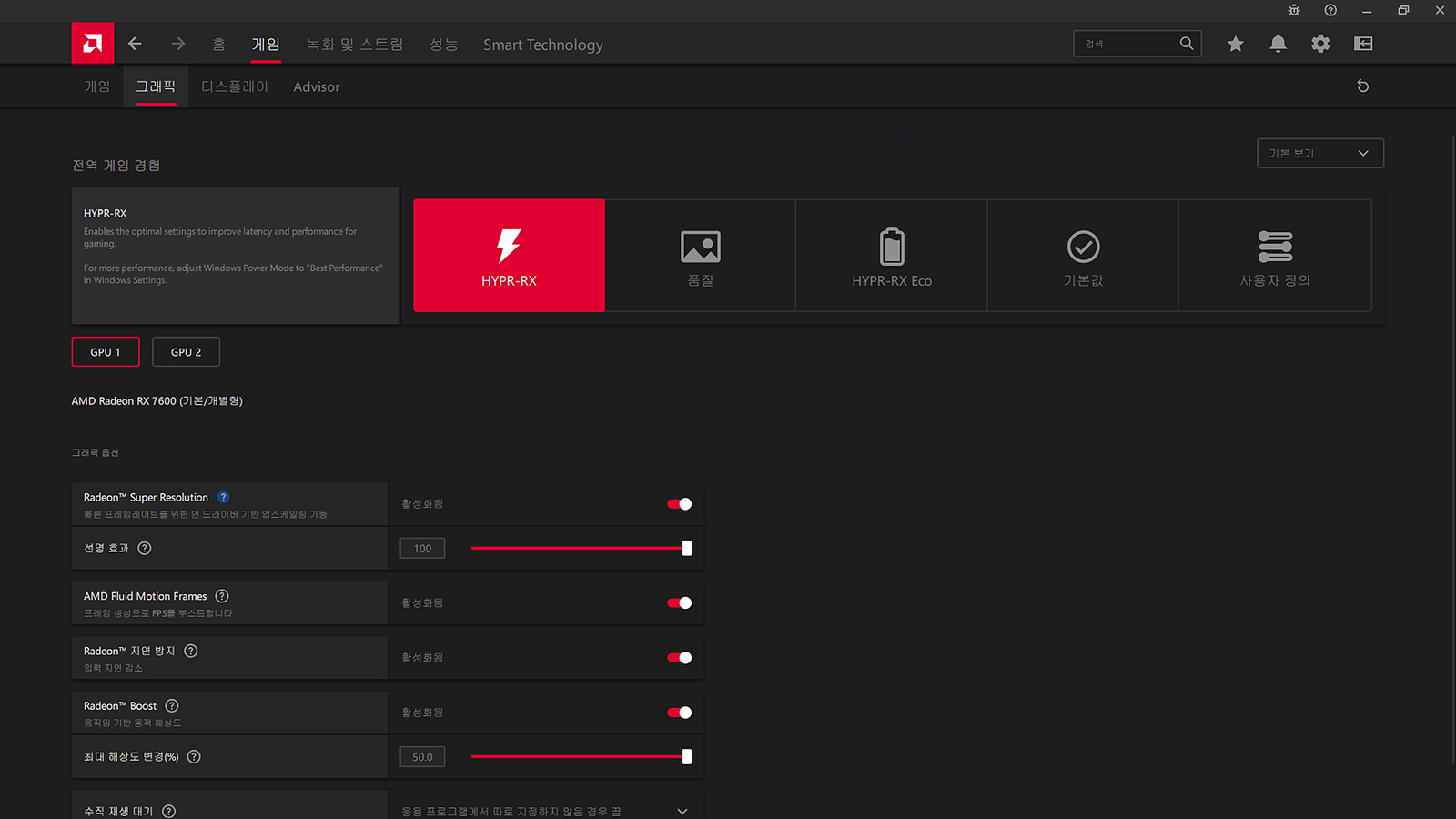
Task: Expand the 수직 재생 대기 dropdown
Action: click(x=682, y=811)
